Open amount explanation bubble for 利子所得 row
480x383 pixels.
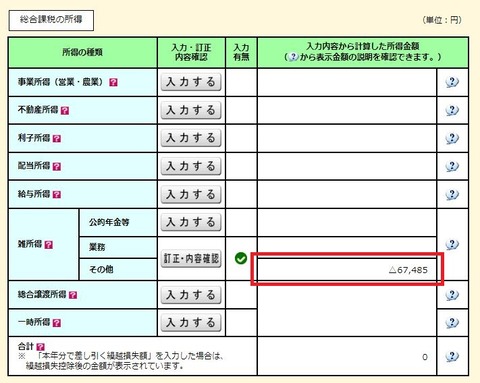[x=452, y=138]
